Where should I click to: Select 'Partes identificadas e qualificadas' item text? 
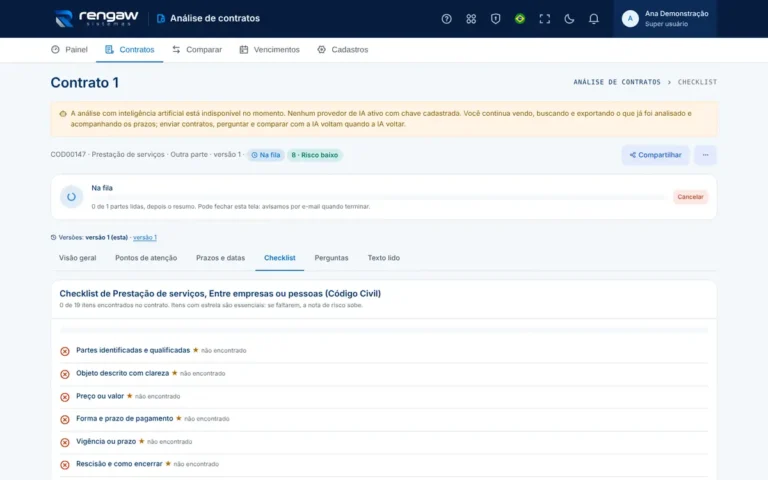coord(133,350)
